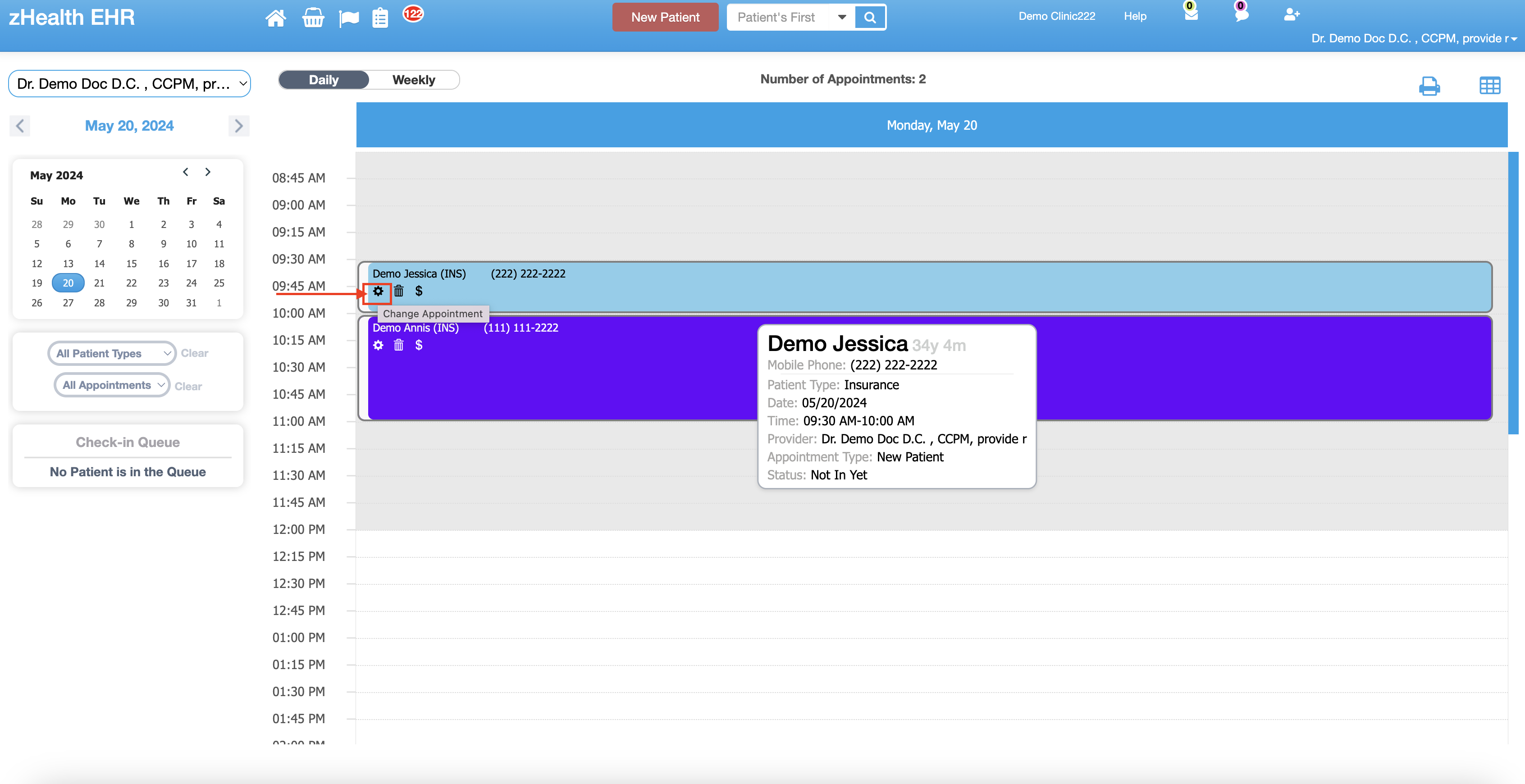Image resolution: width=1525 pixels, height=784 pixels.
Task: Expand the provider selection dropdown
Action: tap(129, 83)
